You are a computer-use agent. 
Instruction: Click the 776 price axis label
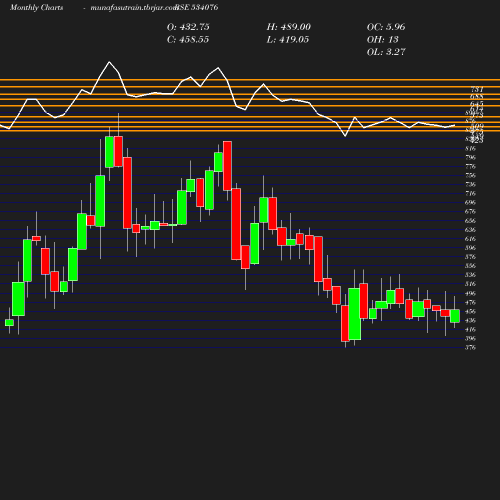pos(470,166)
